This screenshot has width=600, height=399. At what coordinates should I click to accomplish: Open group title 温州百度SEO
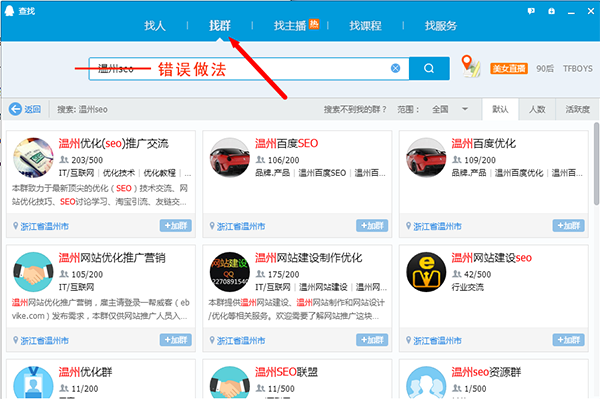(287, 143)
